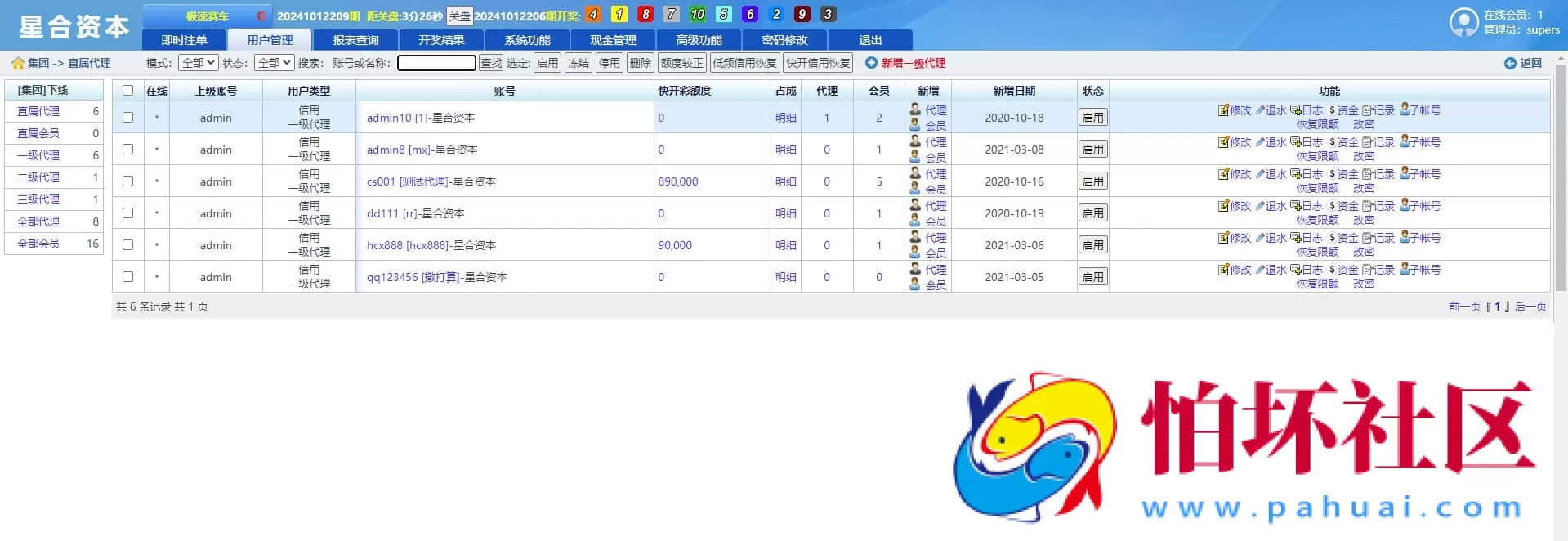Check the select-all checkbox in table header
Screen dimensions: 1568x541
tap(127, 91)
